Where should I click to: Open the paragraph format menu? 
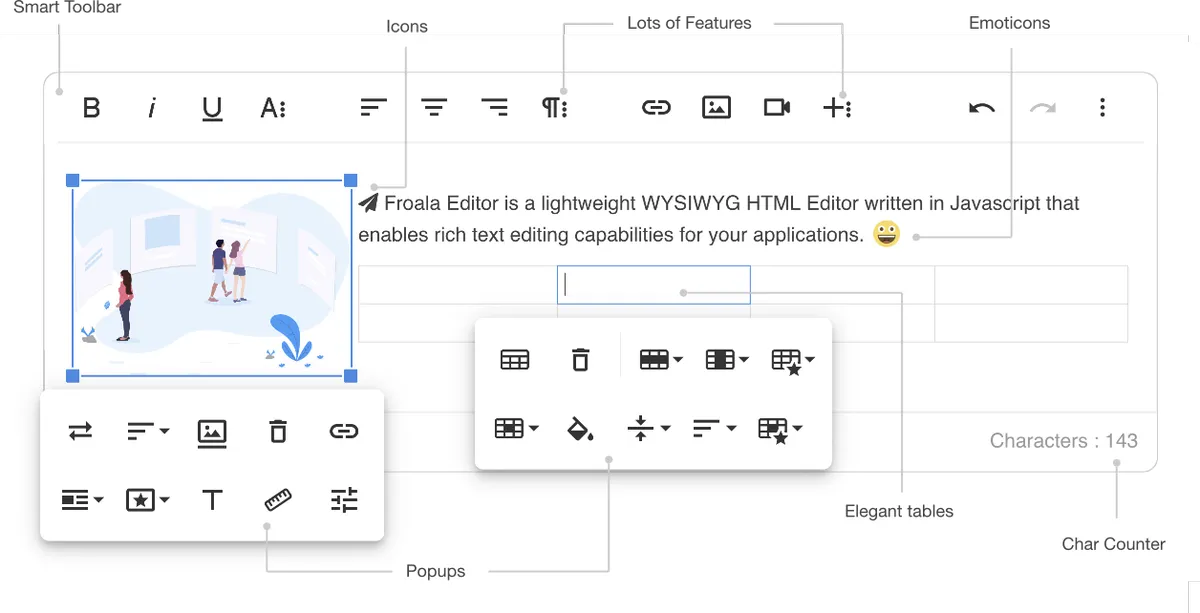click(x=556, y=107)
